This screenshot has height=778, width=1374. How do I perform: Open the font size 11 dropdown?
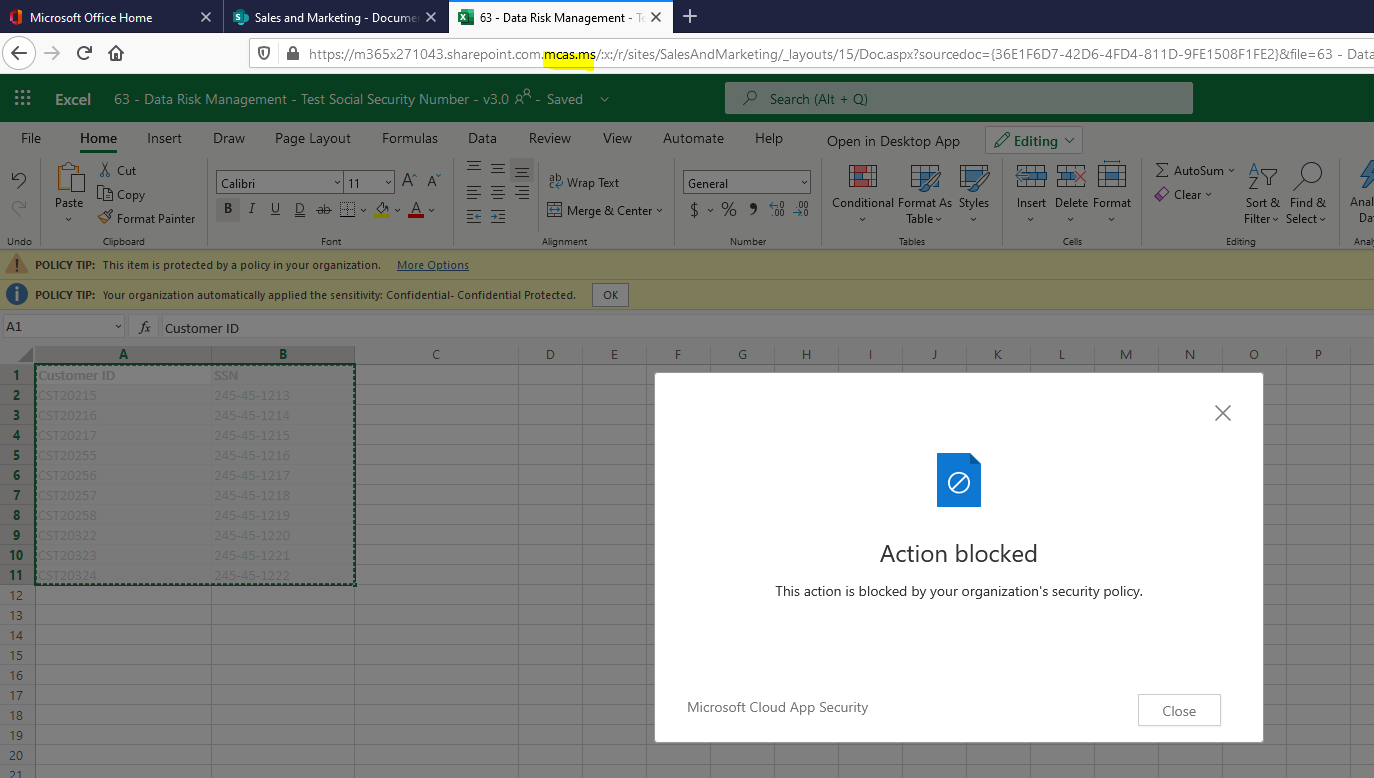pos(388,183)
